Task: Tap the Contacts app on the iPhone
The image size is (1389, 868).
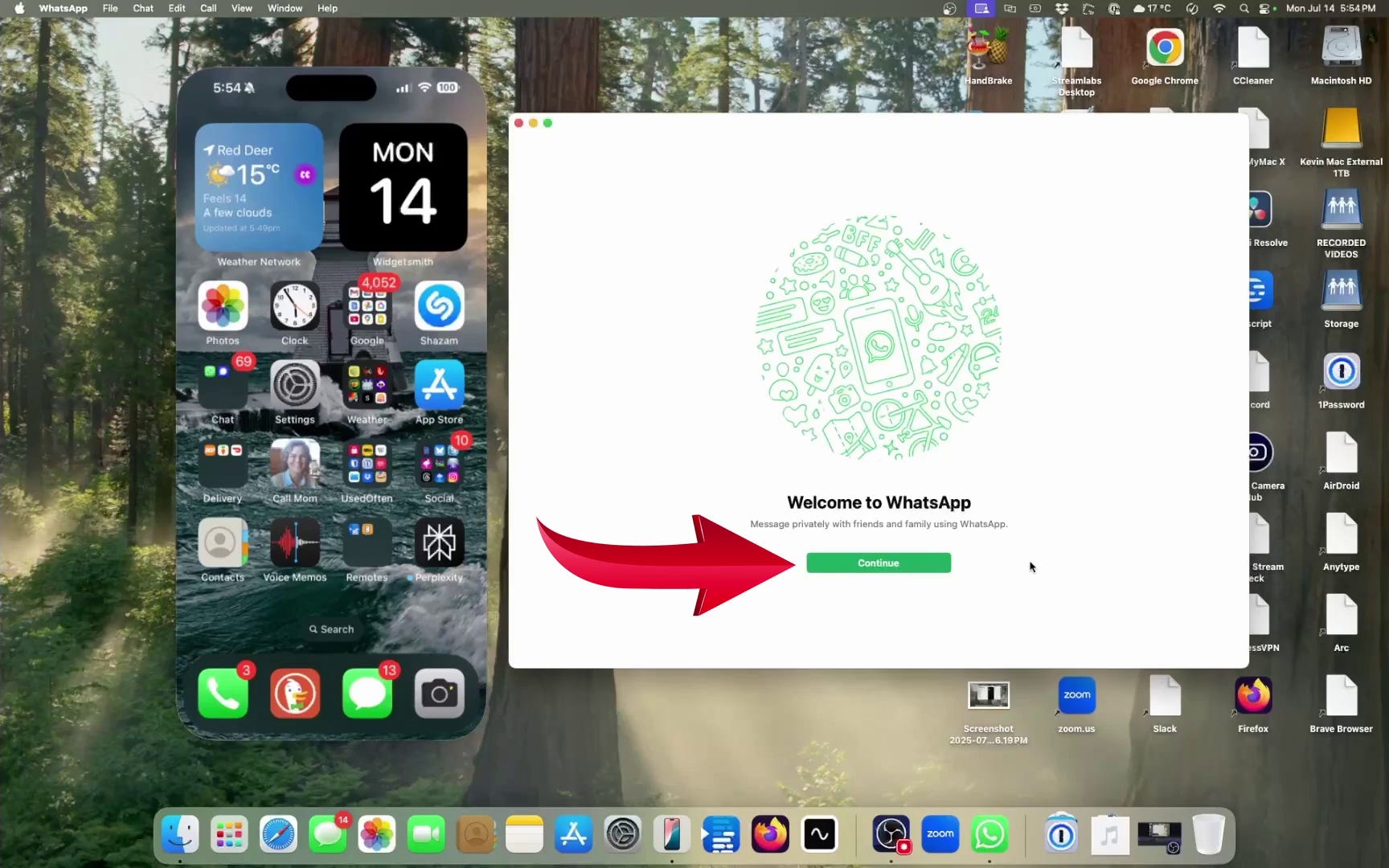Action: tap(223, 542)
